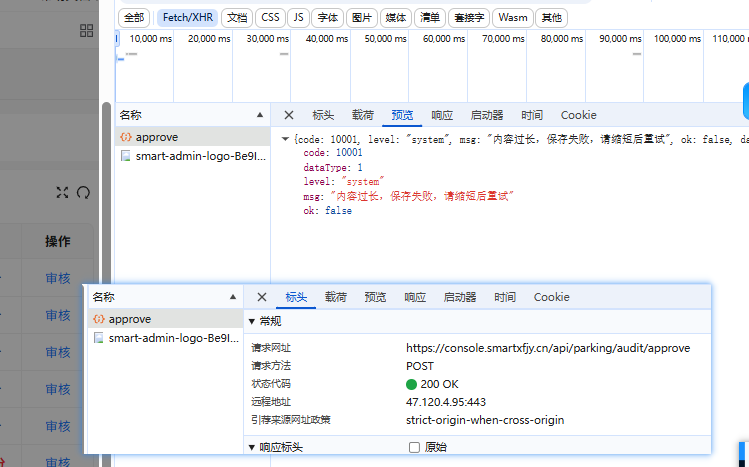Click the request URL value console.smartxfjy.cn
Viewport: 749px width, 467px height.
click(548, 348)
